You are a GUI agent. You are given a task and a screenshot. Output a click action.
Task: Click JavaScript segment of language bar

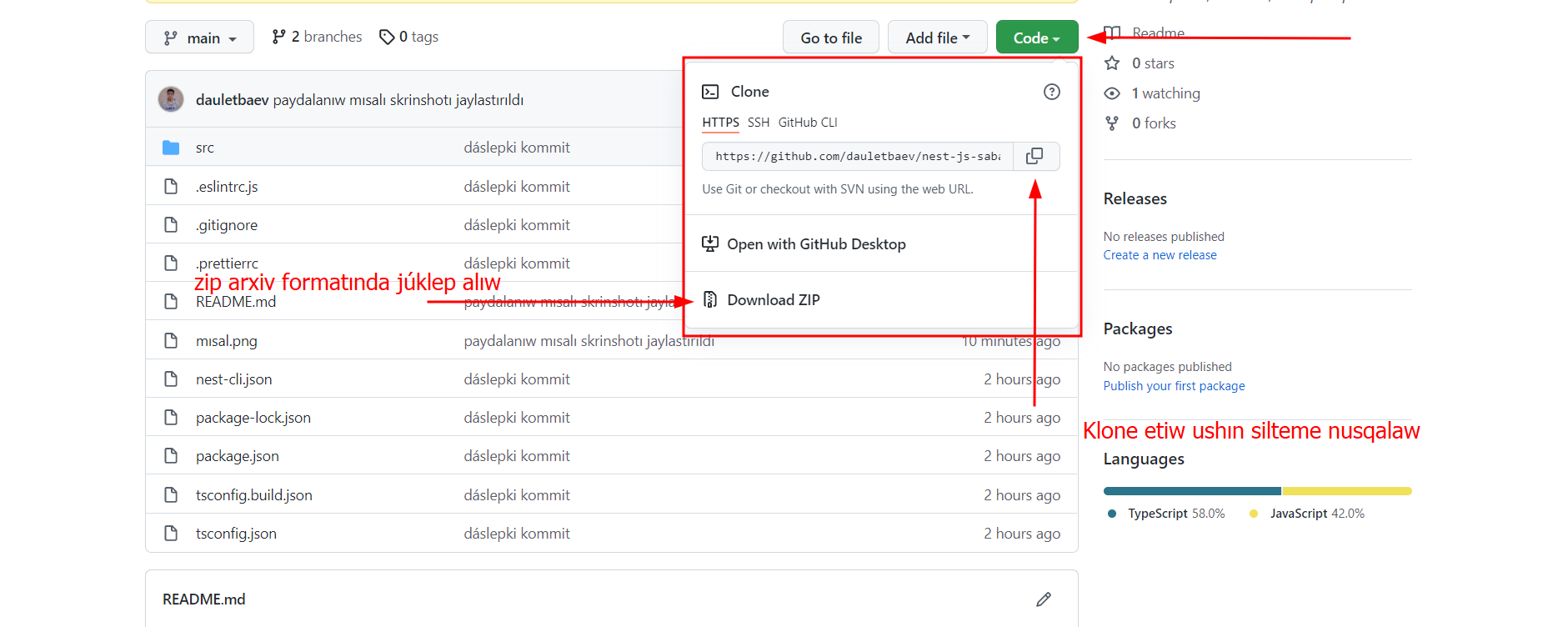[x=1347, y=491]
